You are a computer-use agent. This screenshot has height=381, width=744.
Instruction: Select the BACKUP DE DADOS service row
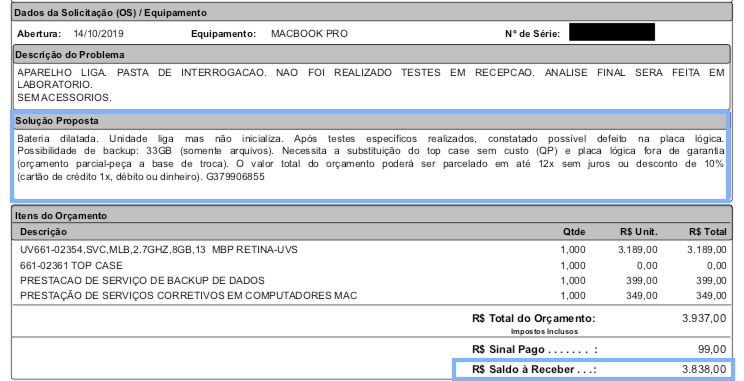click(x=372, y=280)
